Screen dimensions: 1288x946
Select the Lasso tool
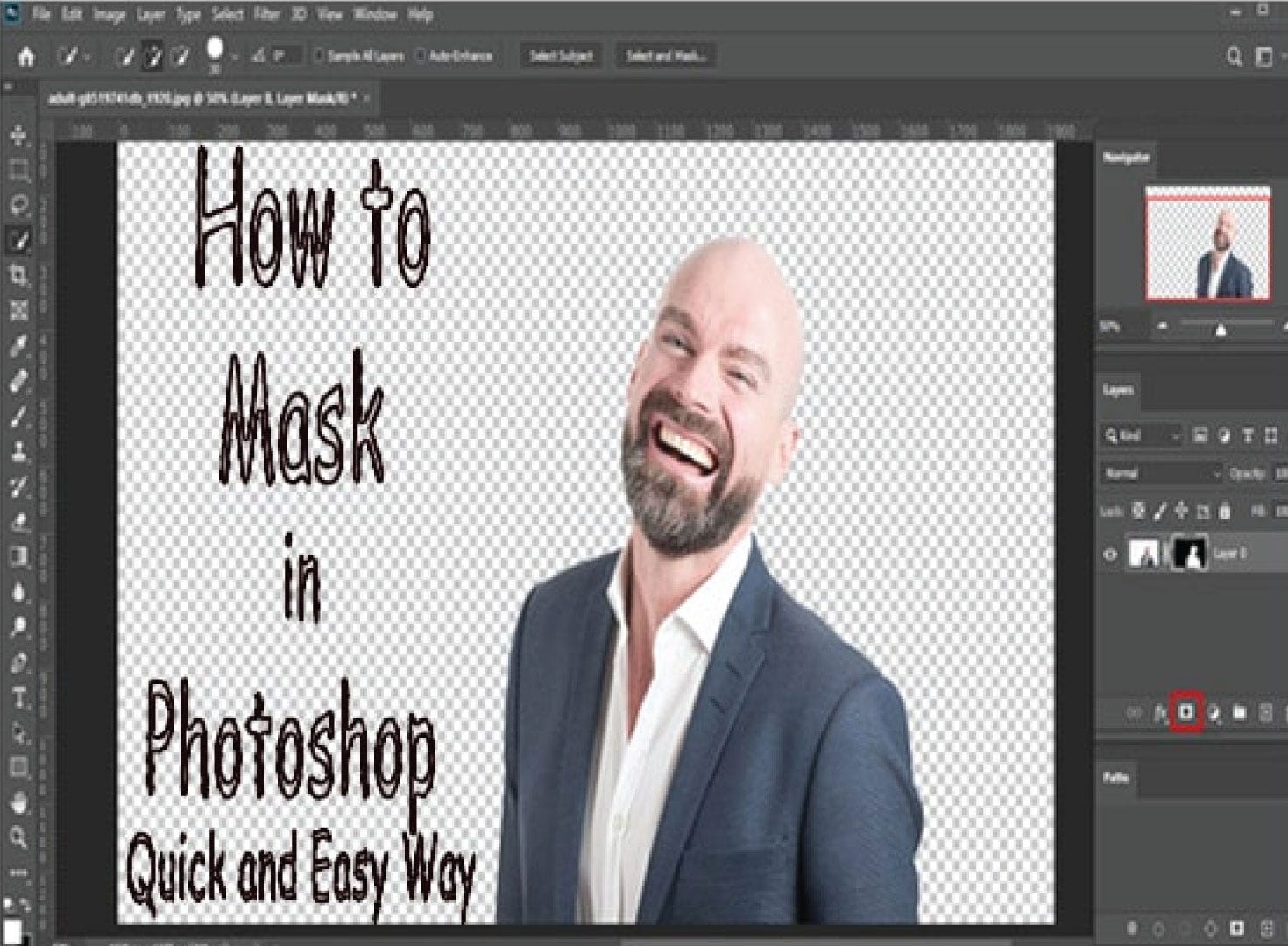pyautogui.click(x=18, y=205)
